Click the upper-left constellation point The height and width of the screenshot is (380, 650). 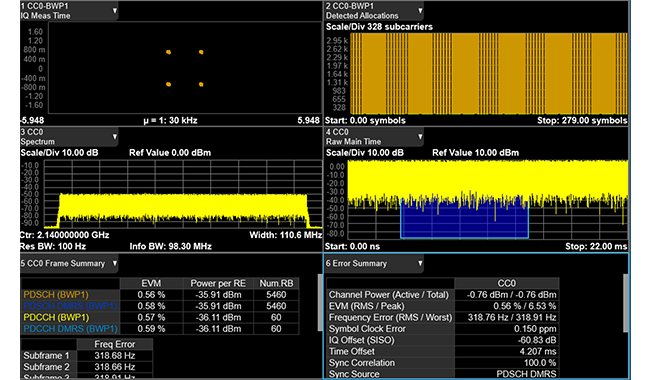(169, 52)
